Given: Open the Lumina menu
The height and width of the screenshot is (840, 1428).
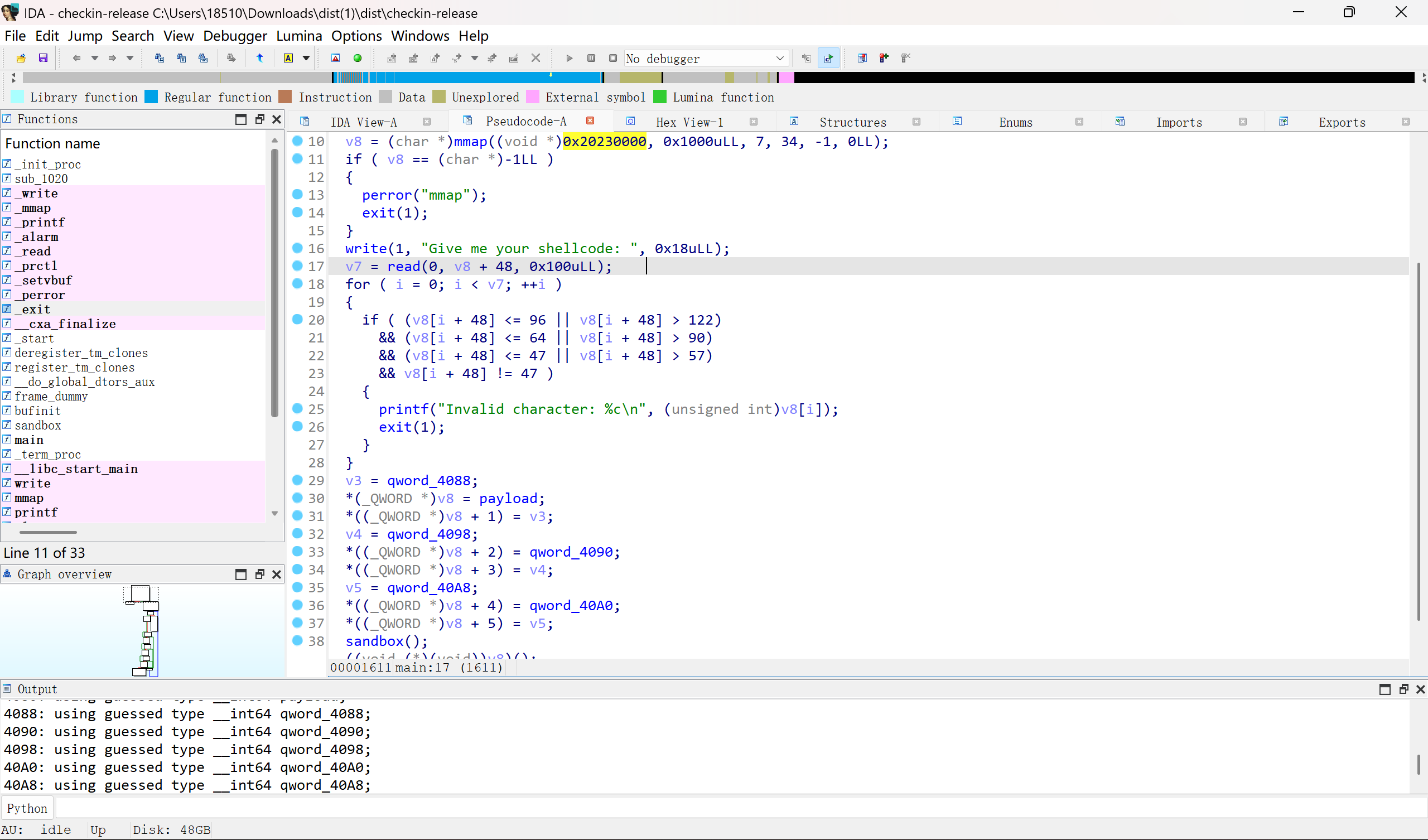Looking at the screenshot, I should tap(298, 36).
